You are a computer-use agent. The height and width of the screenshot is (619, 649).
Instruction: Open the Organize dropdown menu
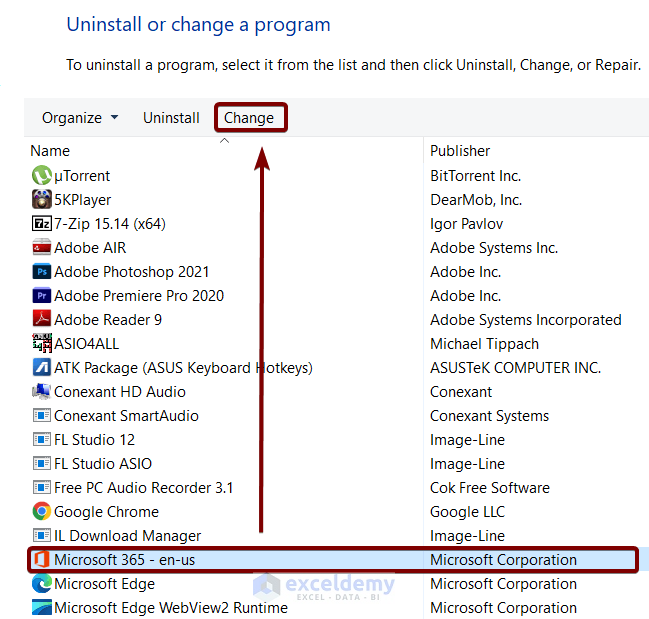(80, 118)
